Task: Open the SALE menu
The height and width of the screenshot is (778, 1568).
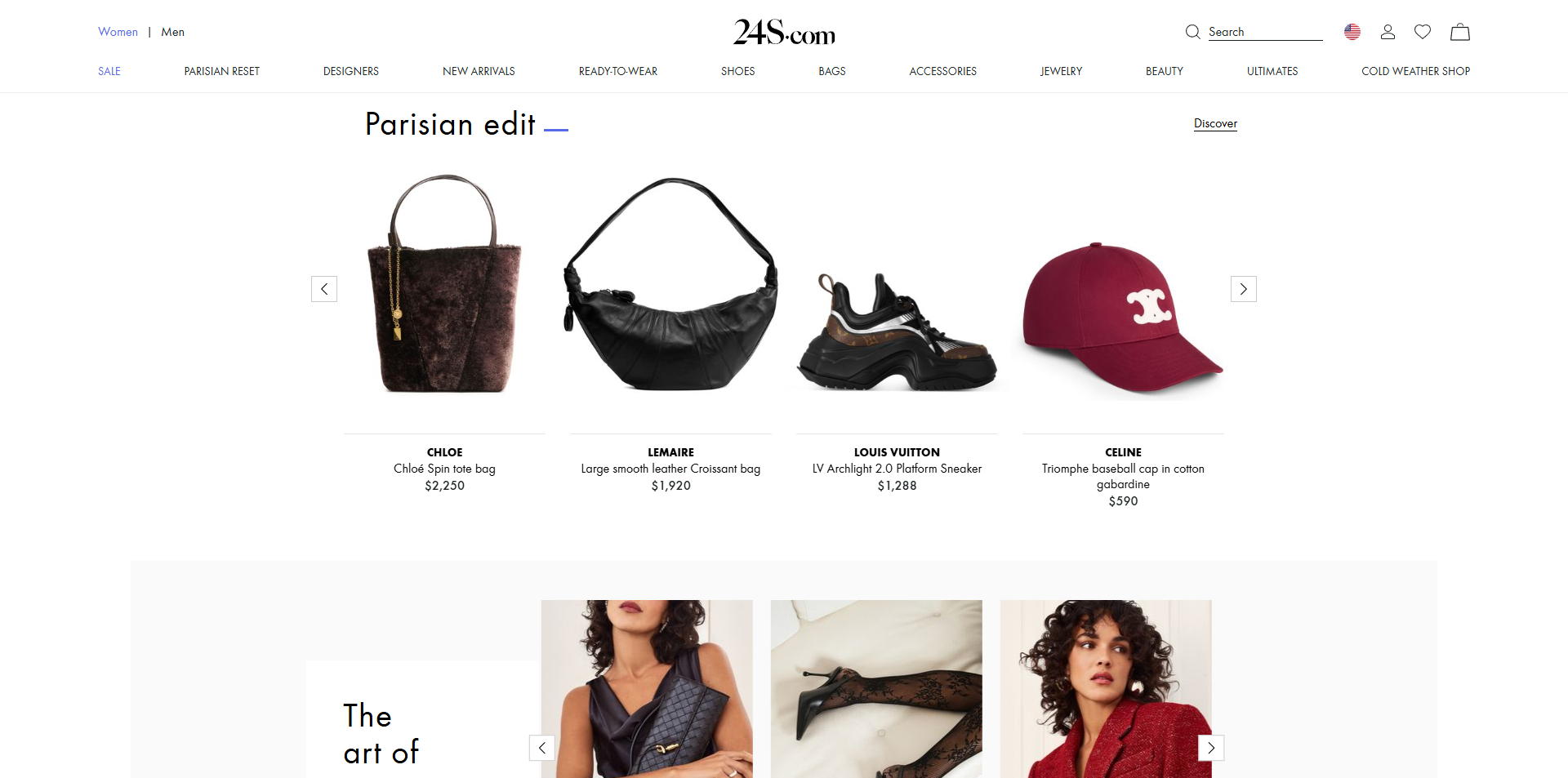Action: tap(109, 71)
